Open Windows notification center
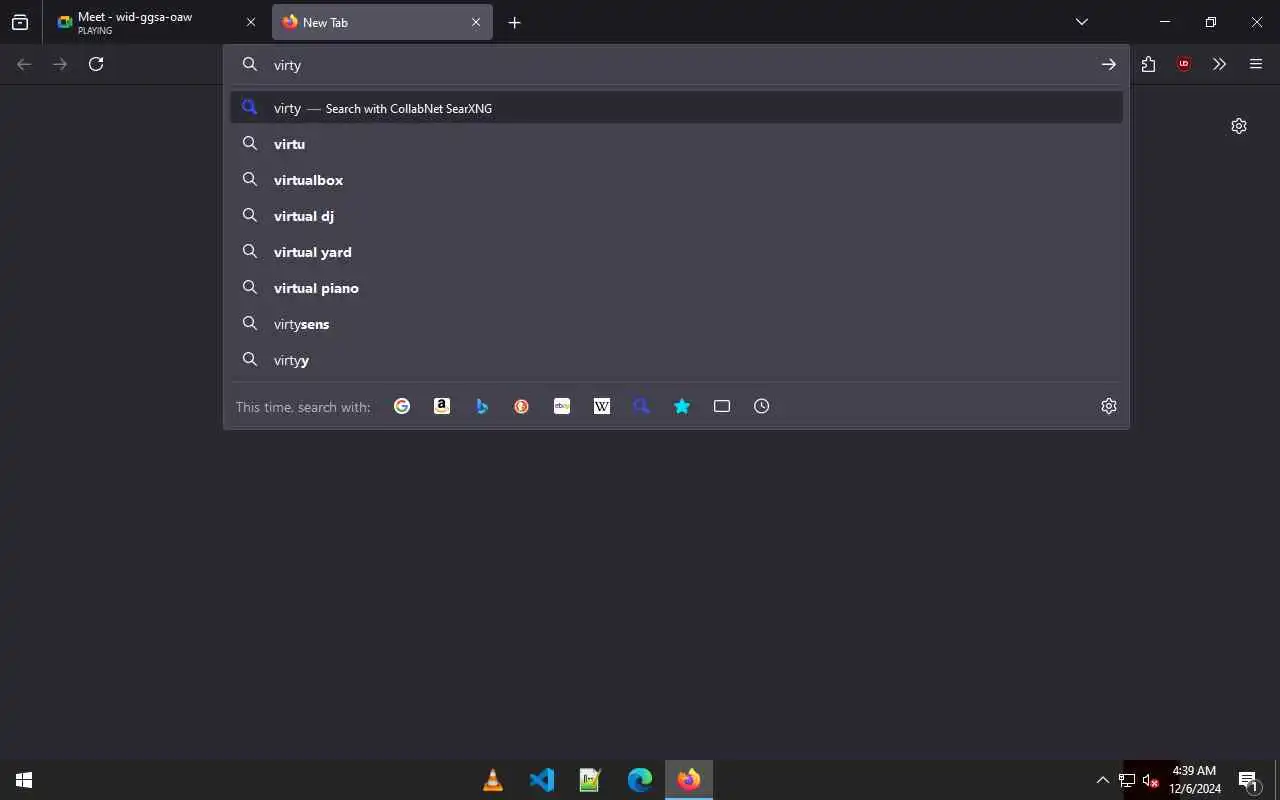The height and width of the screenshot is (800, 1280). coord(1248,780)
